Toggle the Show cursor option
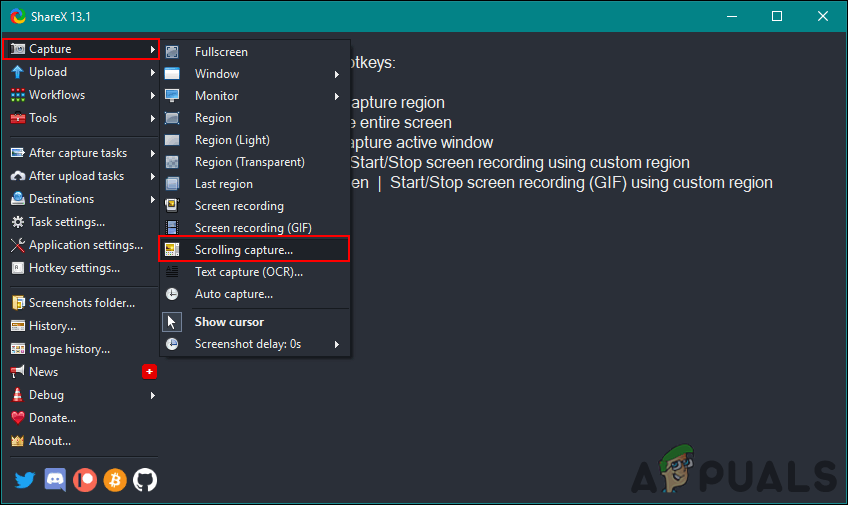This screenshot has height=505, width=848. point(229,322)
